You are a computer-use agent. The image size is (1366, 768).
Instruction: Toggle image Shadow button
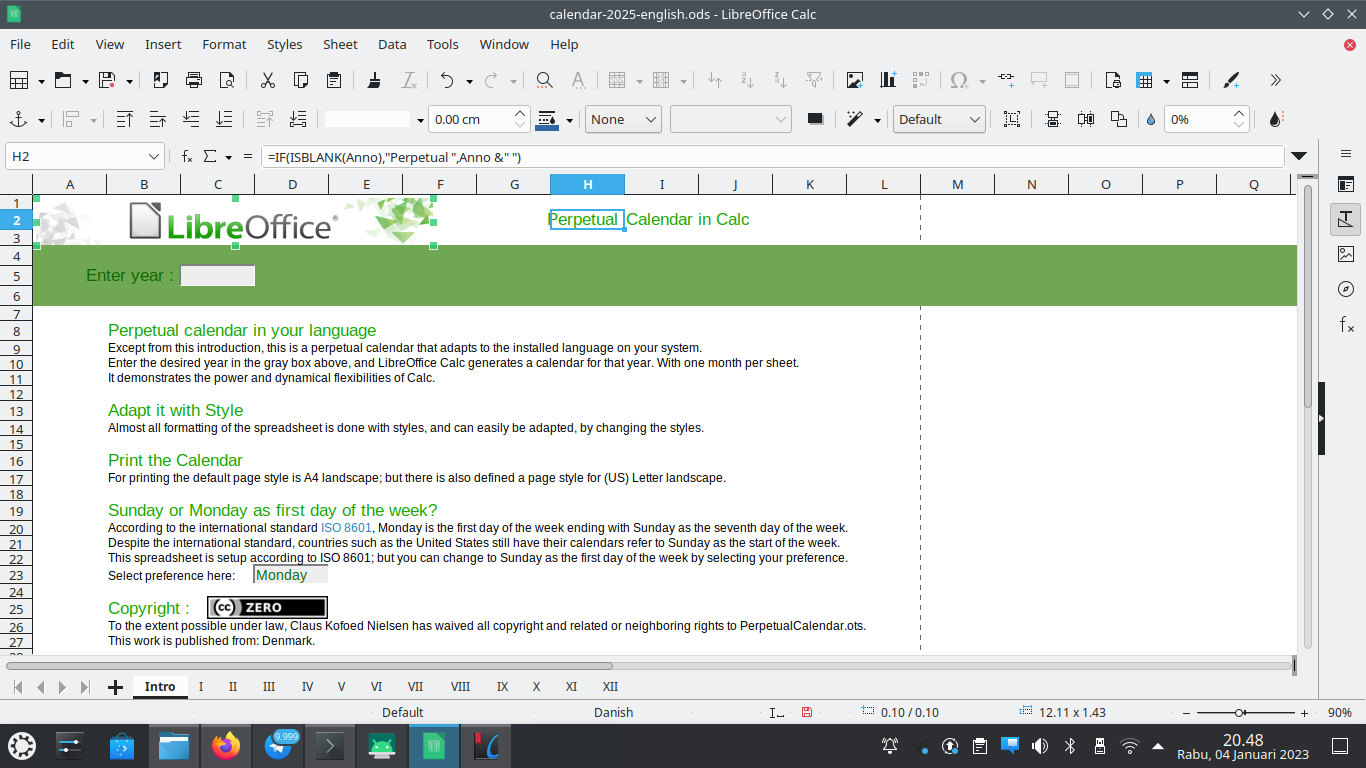pyautogui.click(x=815, y=119)
